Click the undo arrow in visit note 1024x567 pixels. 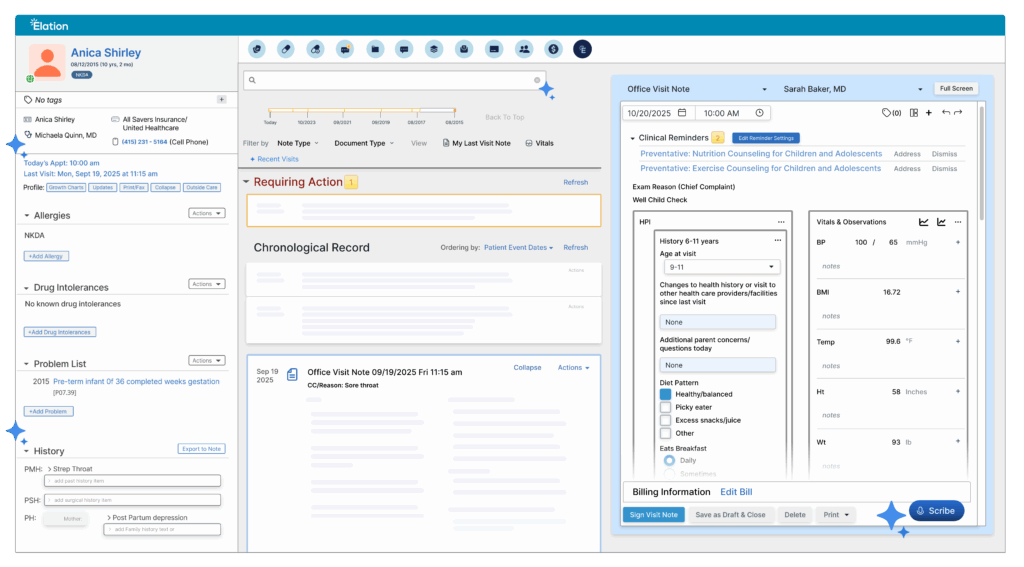coord(946,113)
